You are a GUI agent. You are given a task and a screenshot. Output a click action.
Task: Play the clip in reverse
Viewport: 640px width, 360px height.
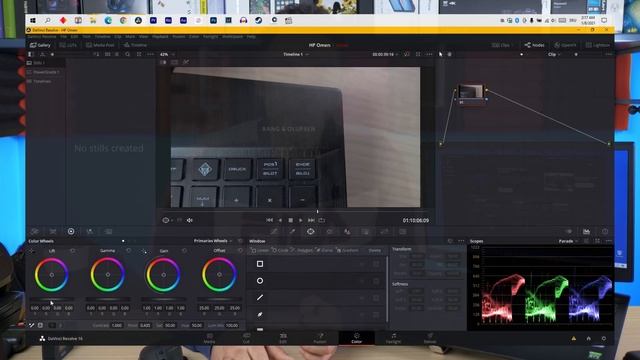pos(280,220)
